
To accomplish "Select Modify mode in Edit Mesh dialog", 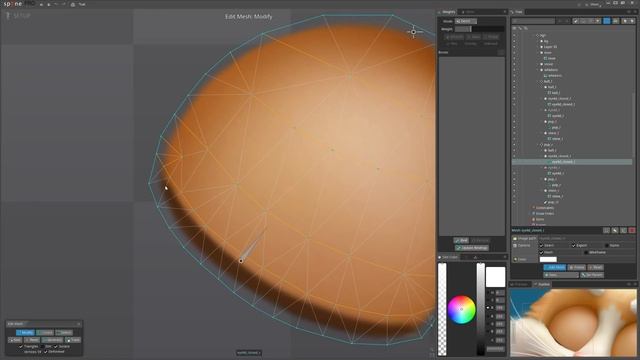I will click(25, 333).
